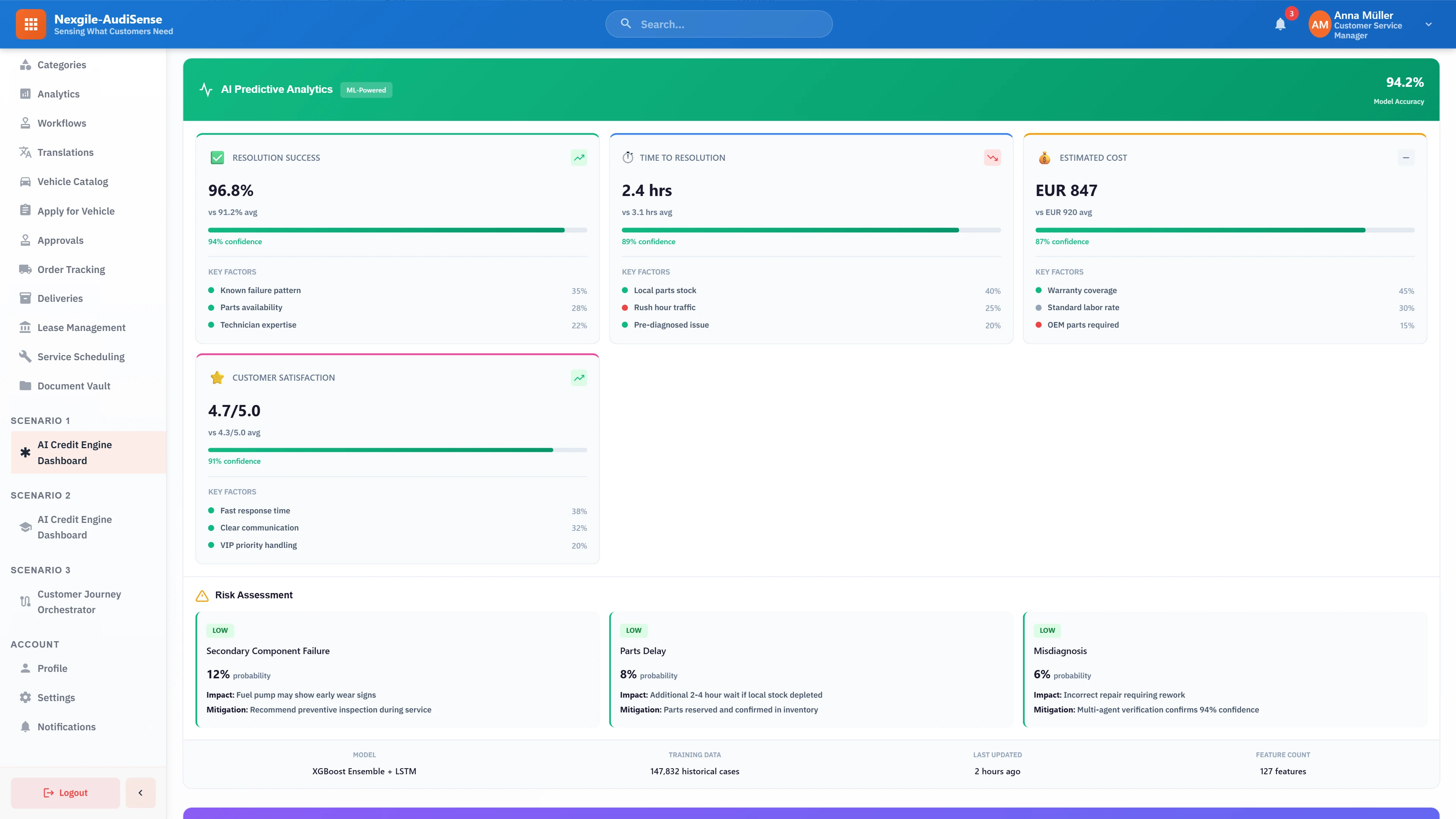The width and height of the screenshot is (1456, 819).
Task: Open Order Tracking via its truck icon
Action: click(x=25, y=269)
